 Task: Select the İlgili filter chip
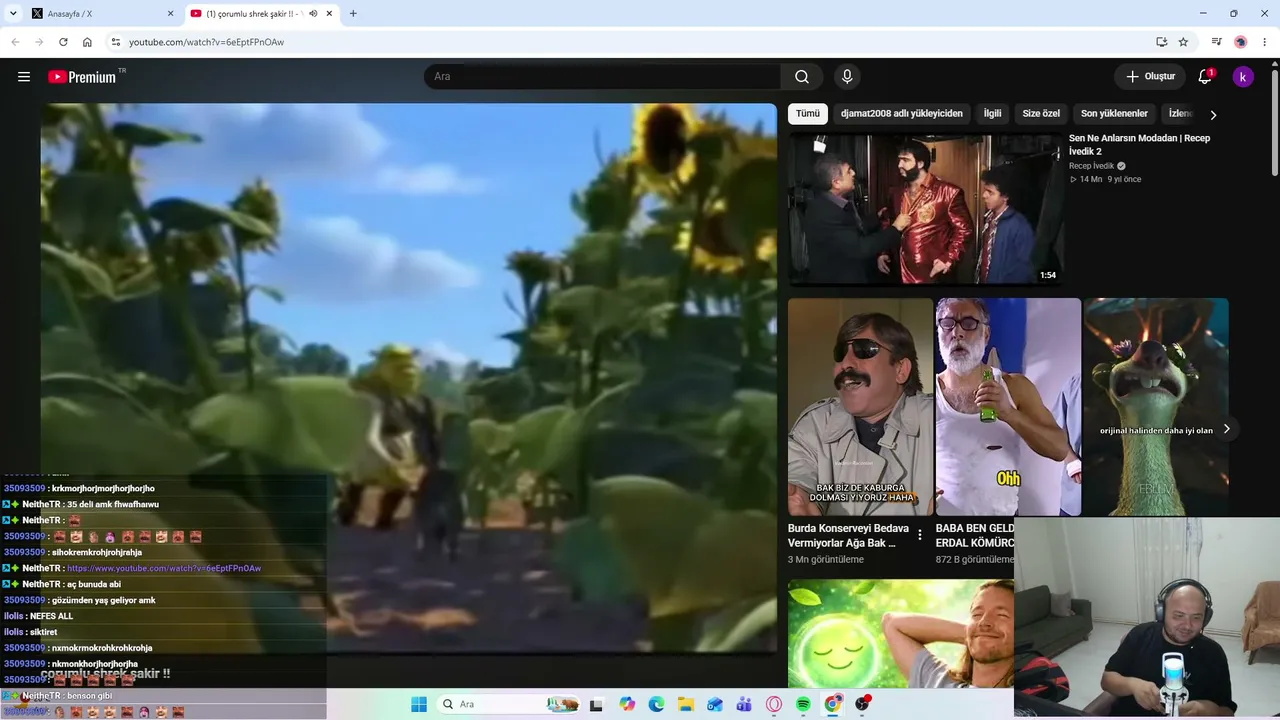click(x=992, y=114)
